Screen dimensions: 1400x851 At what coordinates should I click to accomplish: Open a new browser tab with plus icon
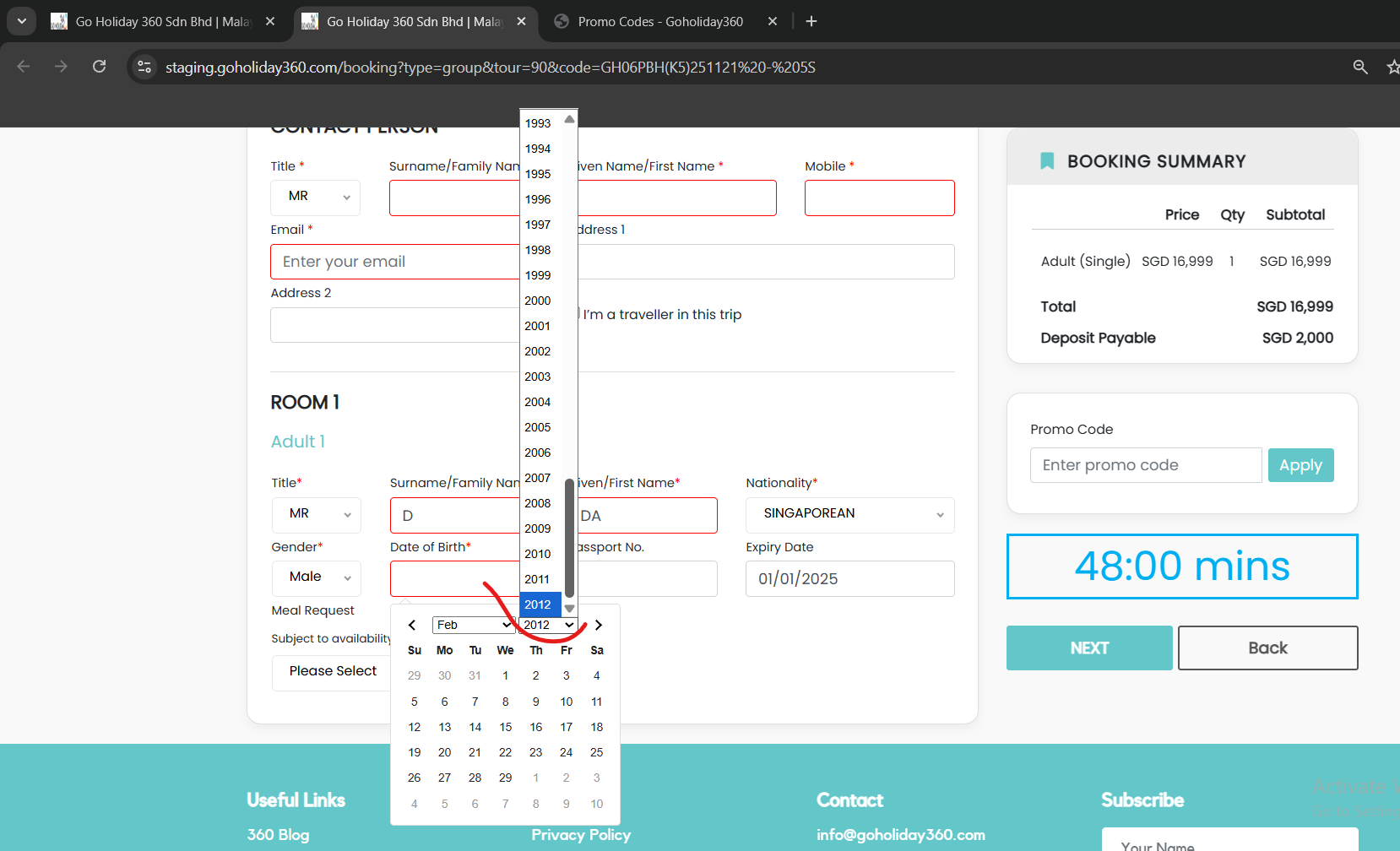pyautogui.click(x=811, y=21)
